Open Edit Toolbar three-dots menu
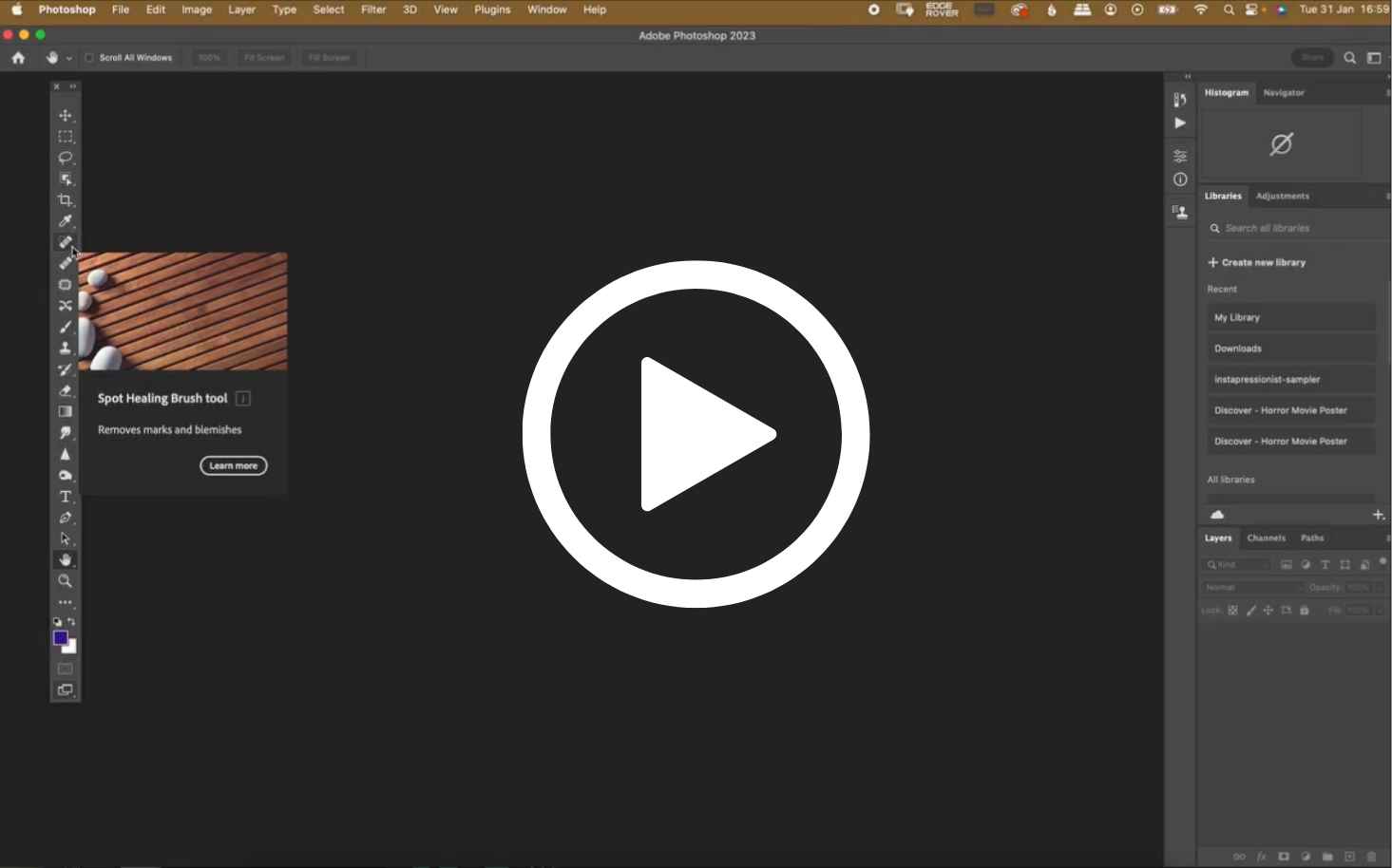Viewport: 1392px width, 868px height. click(x=65, y=602)
